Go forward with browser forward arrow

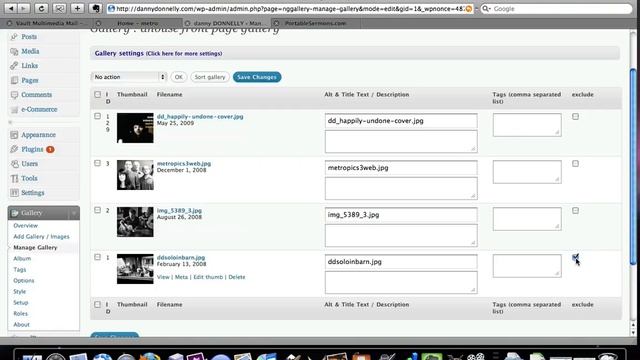24,8
